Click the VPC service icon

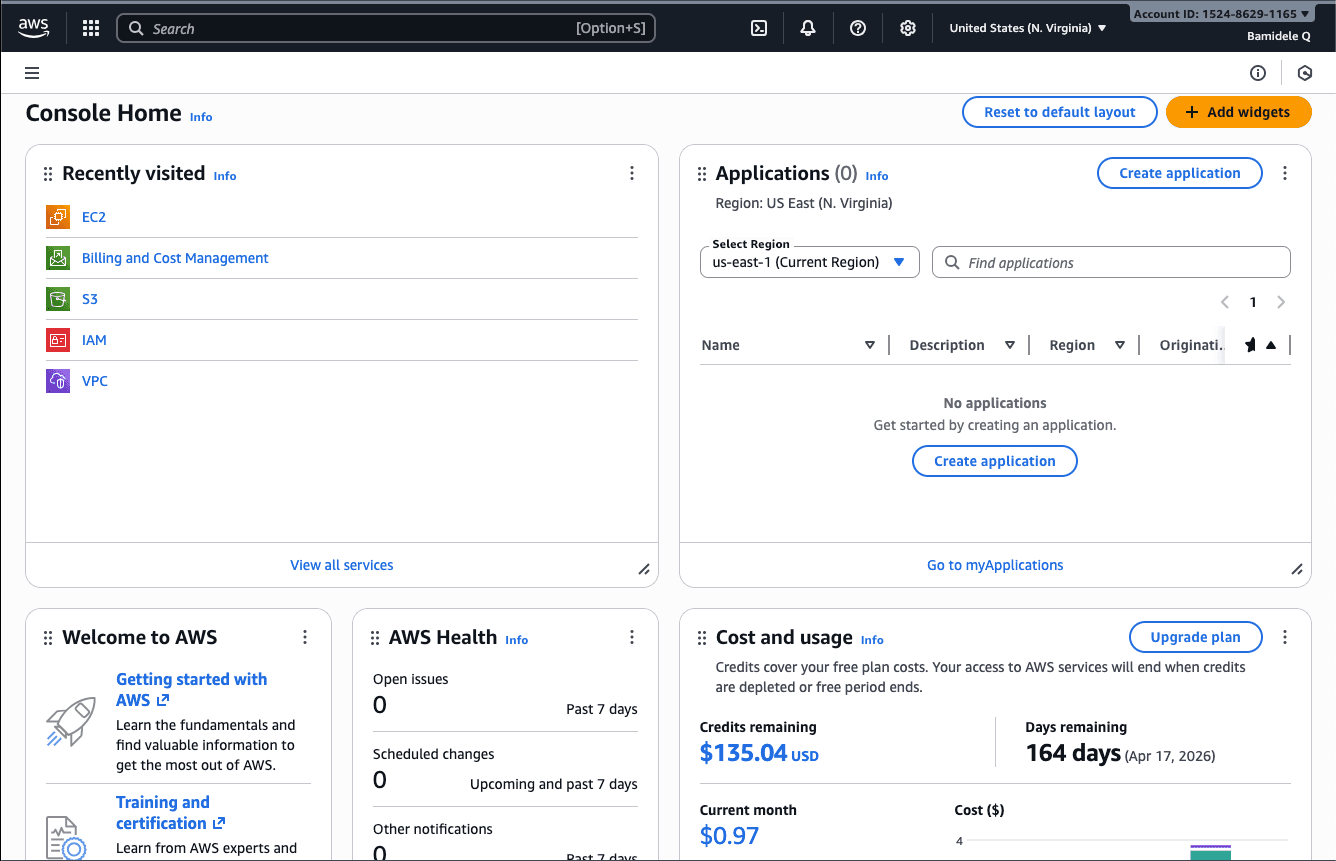coord(57,380)
